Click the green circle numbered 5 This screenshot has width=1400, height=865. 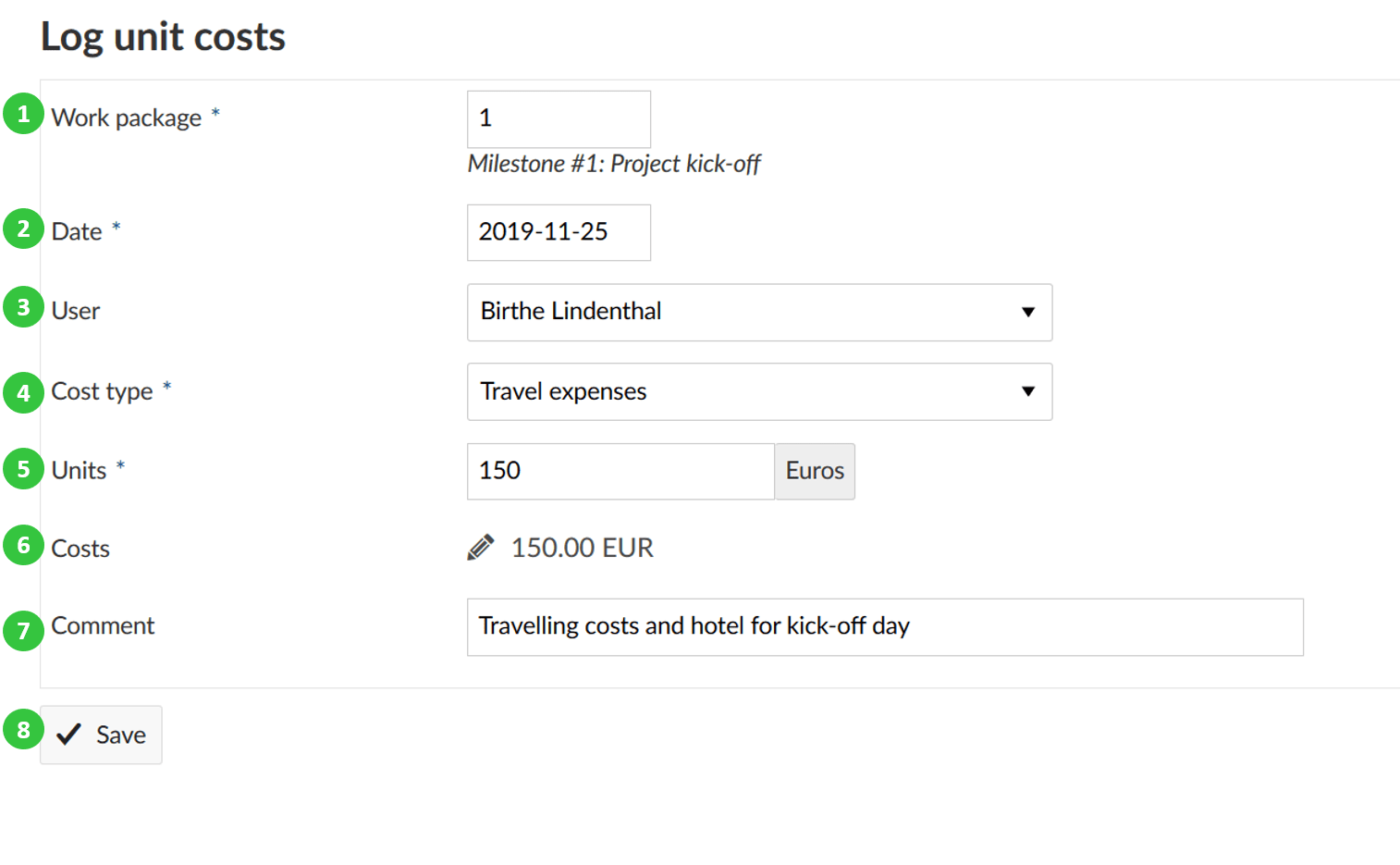click(x=23, y=469)
